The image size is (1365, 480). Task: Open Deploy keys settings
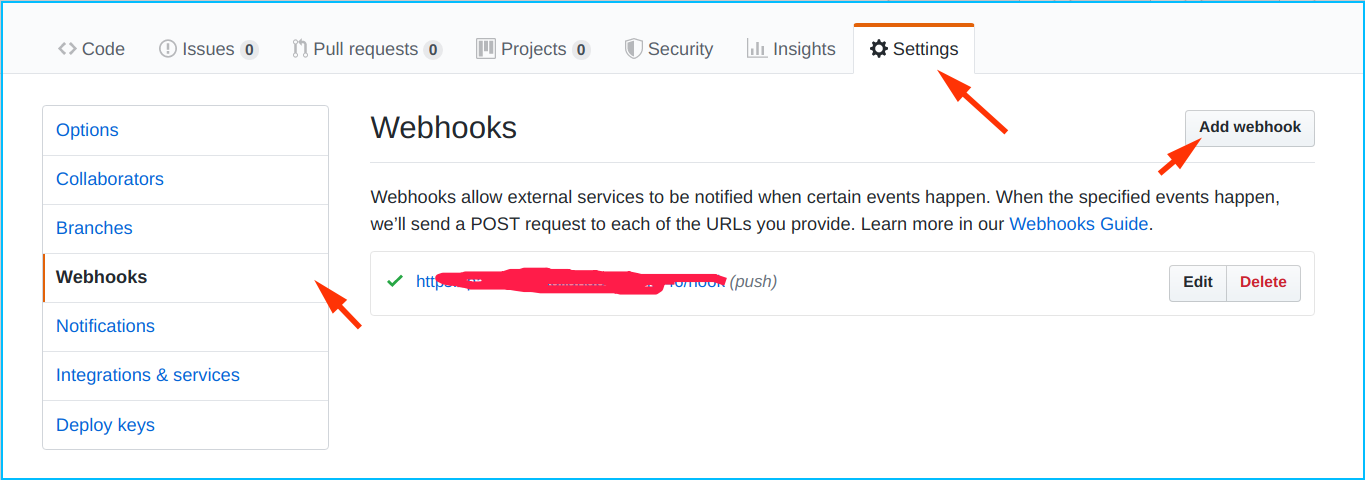(x=105, y=425)
